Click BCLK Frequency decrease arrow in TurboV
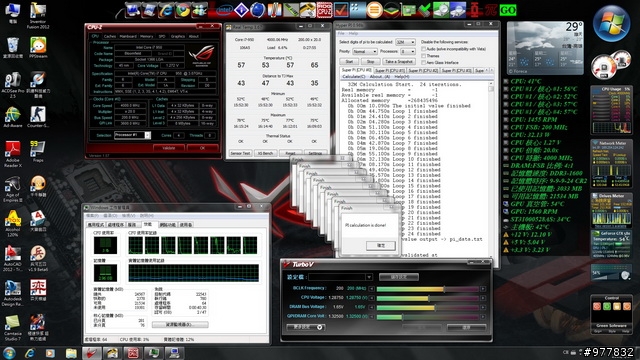This screenshot has height=360, width=640. click(x=371, y=289)
